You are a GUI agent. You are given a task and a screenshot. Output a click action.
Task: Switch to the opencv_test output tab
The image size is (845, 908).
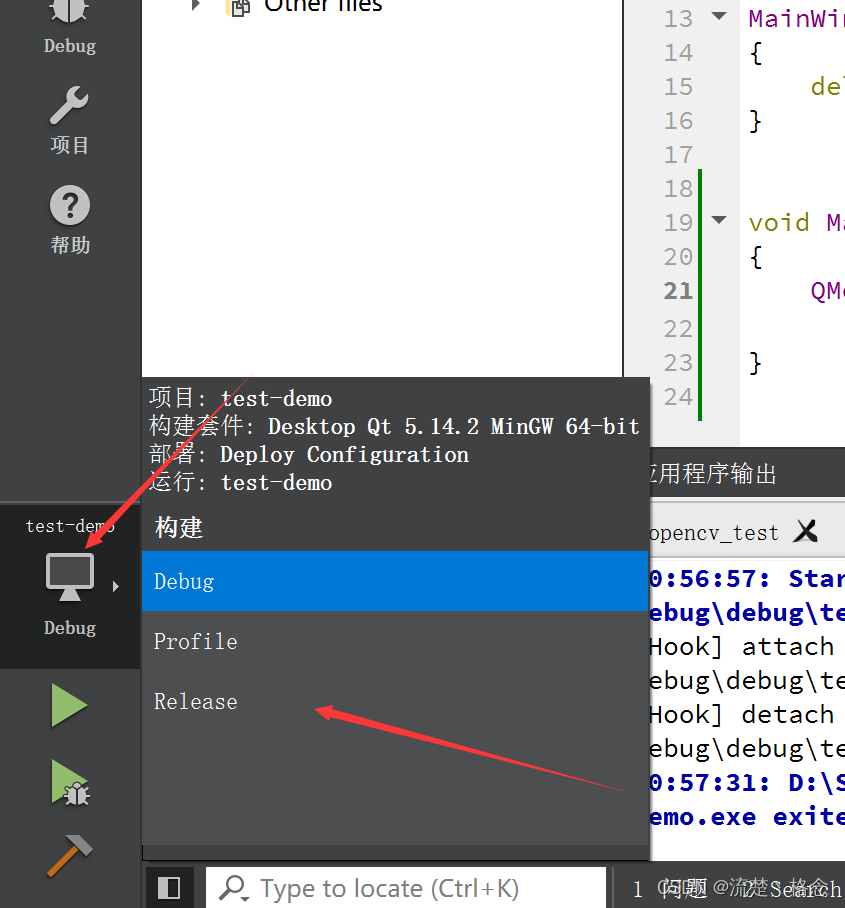click(714, 533)
